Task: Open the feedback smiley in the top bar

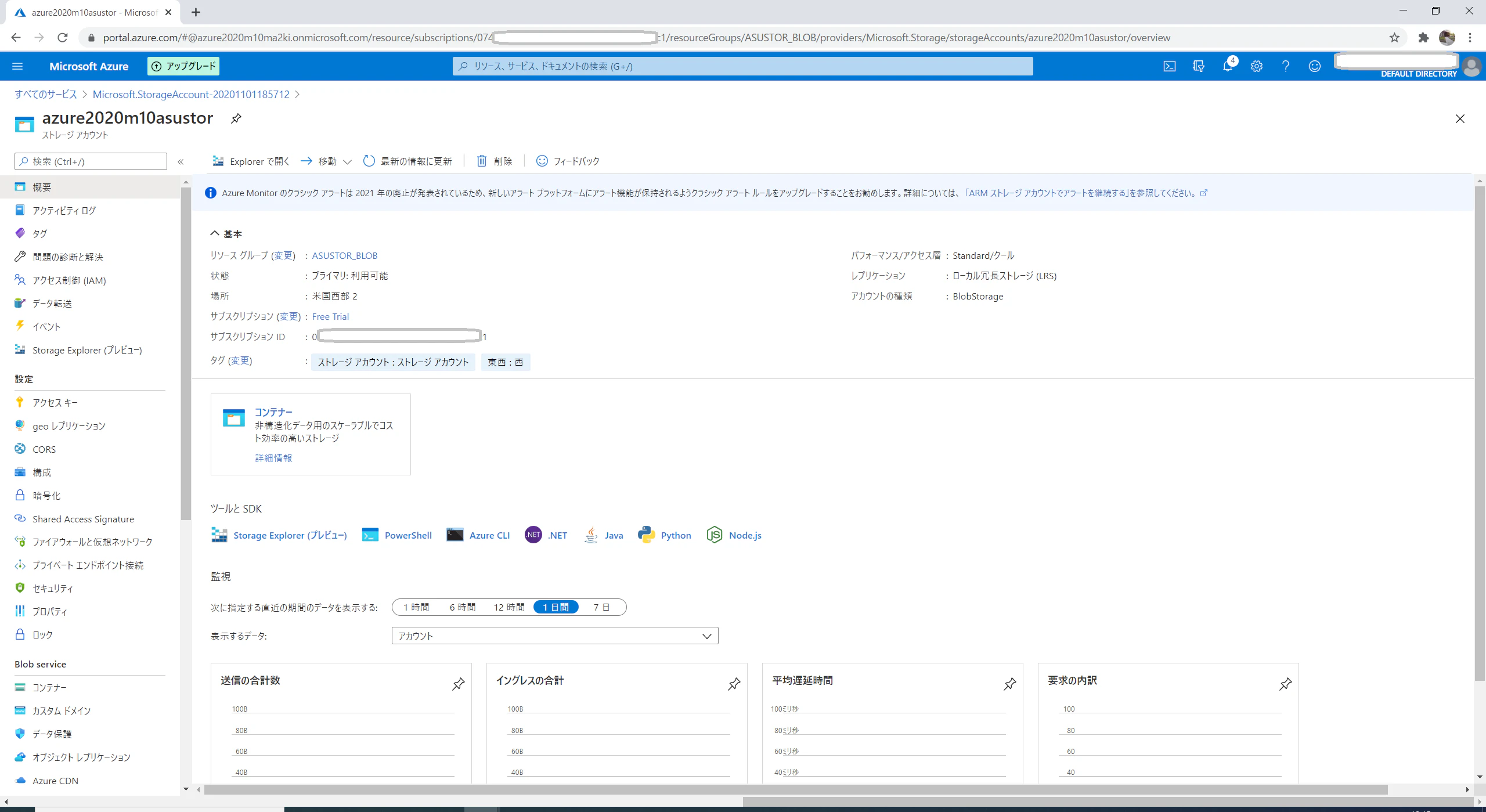Action: [x=1315, y=66]
